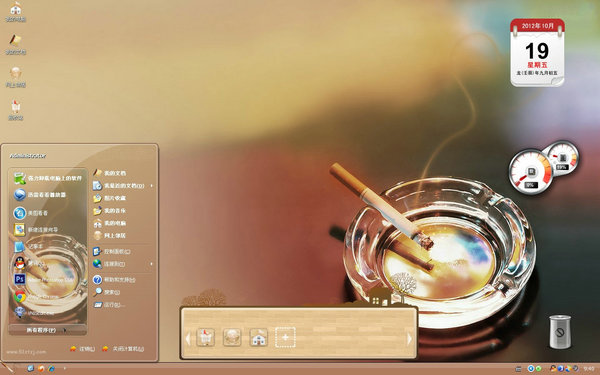Open Run dialog from Start menu

(109, 305)
